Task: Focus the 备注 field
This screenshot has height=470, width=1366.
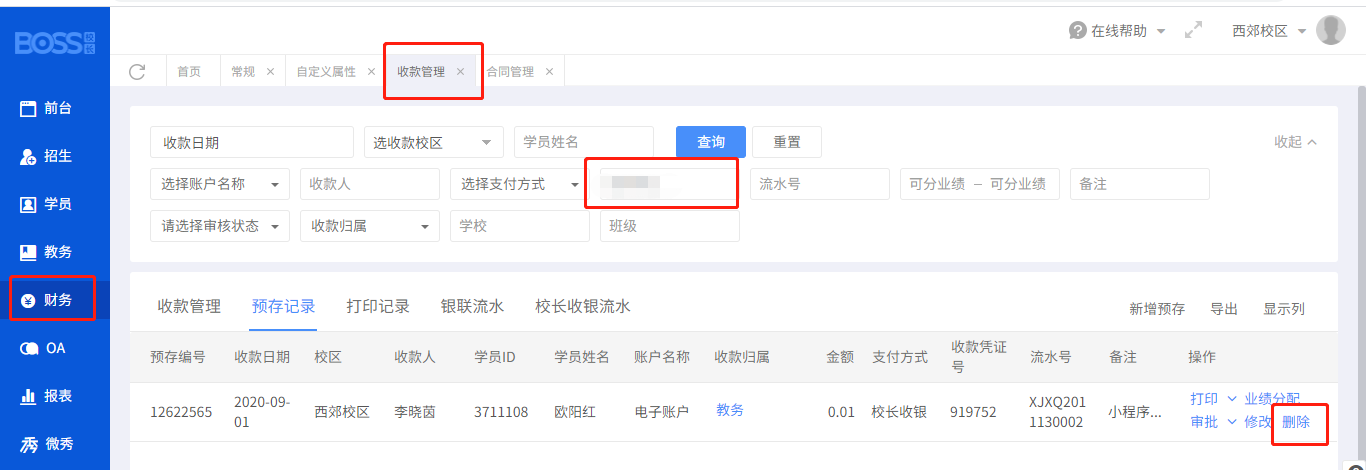Action: pos(1140,184)
